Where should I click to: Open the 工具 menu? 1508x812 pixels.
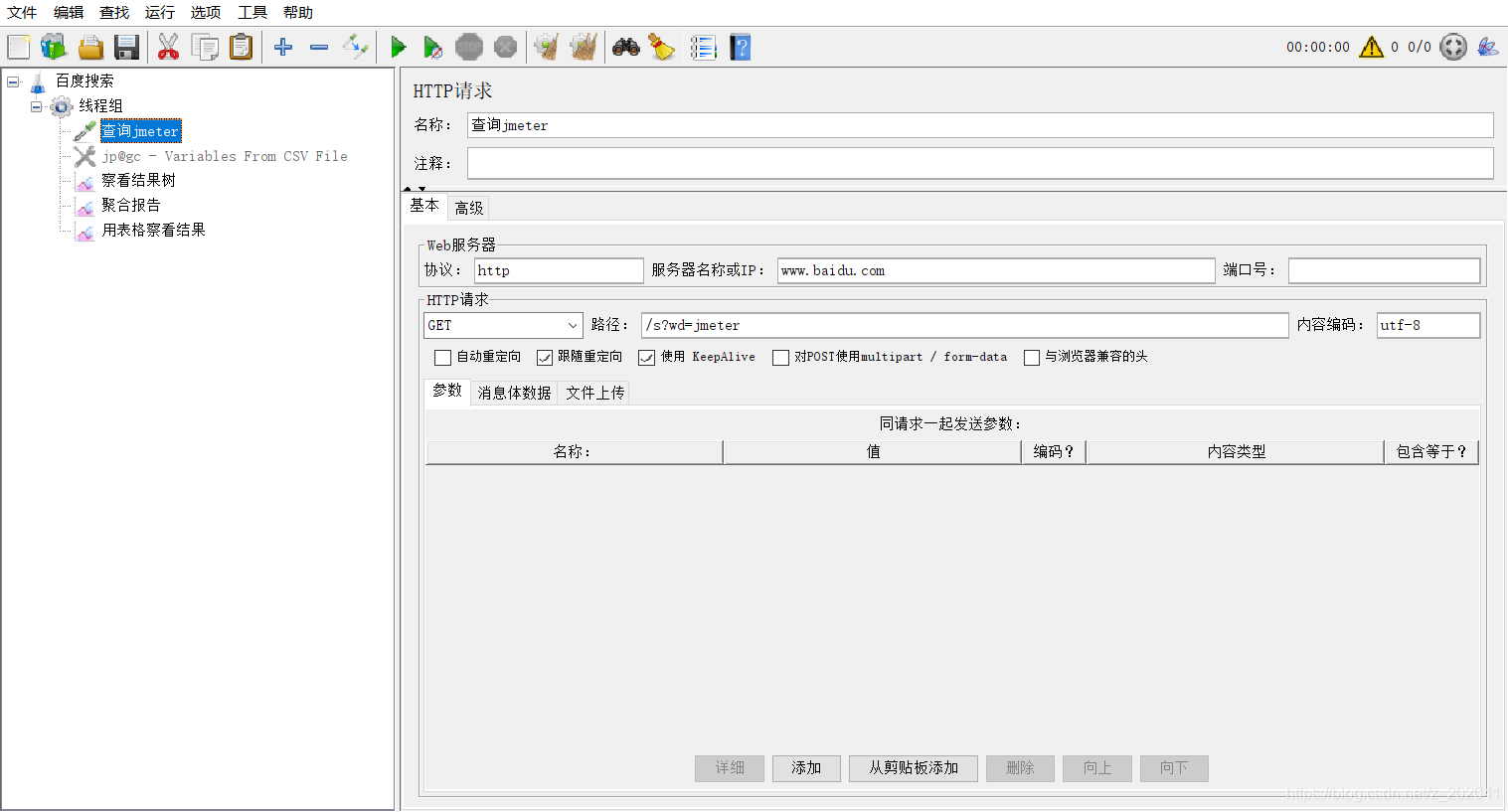(x=252, y=12)
